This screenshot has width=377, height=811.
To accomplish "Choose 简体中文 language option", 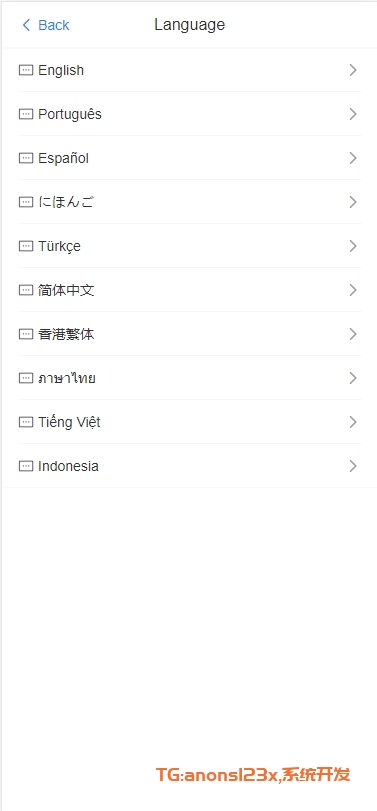I will 189,290.
